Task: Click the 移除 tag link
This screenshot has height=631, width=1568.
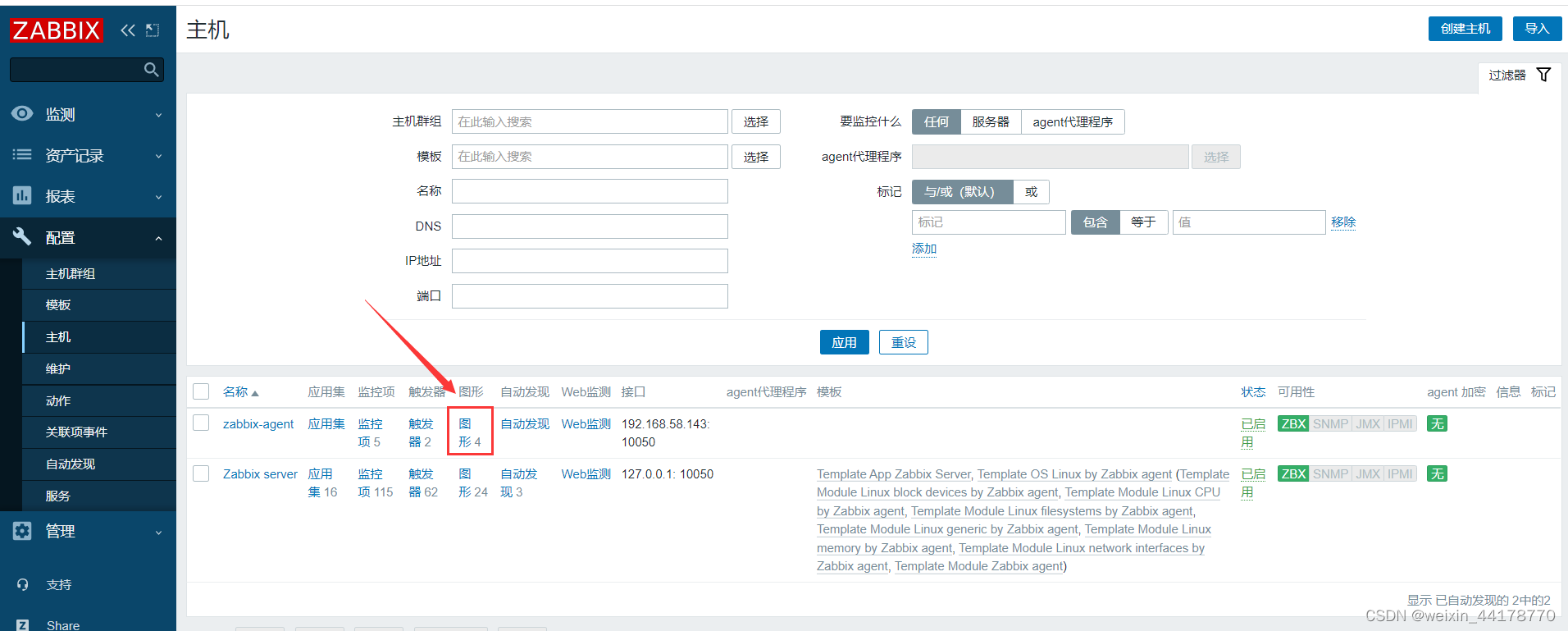Action: [x=1343, y=222]
